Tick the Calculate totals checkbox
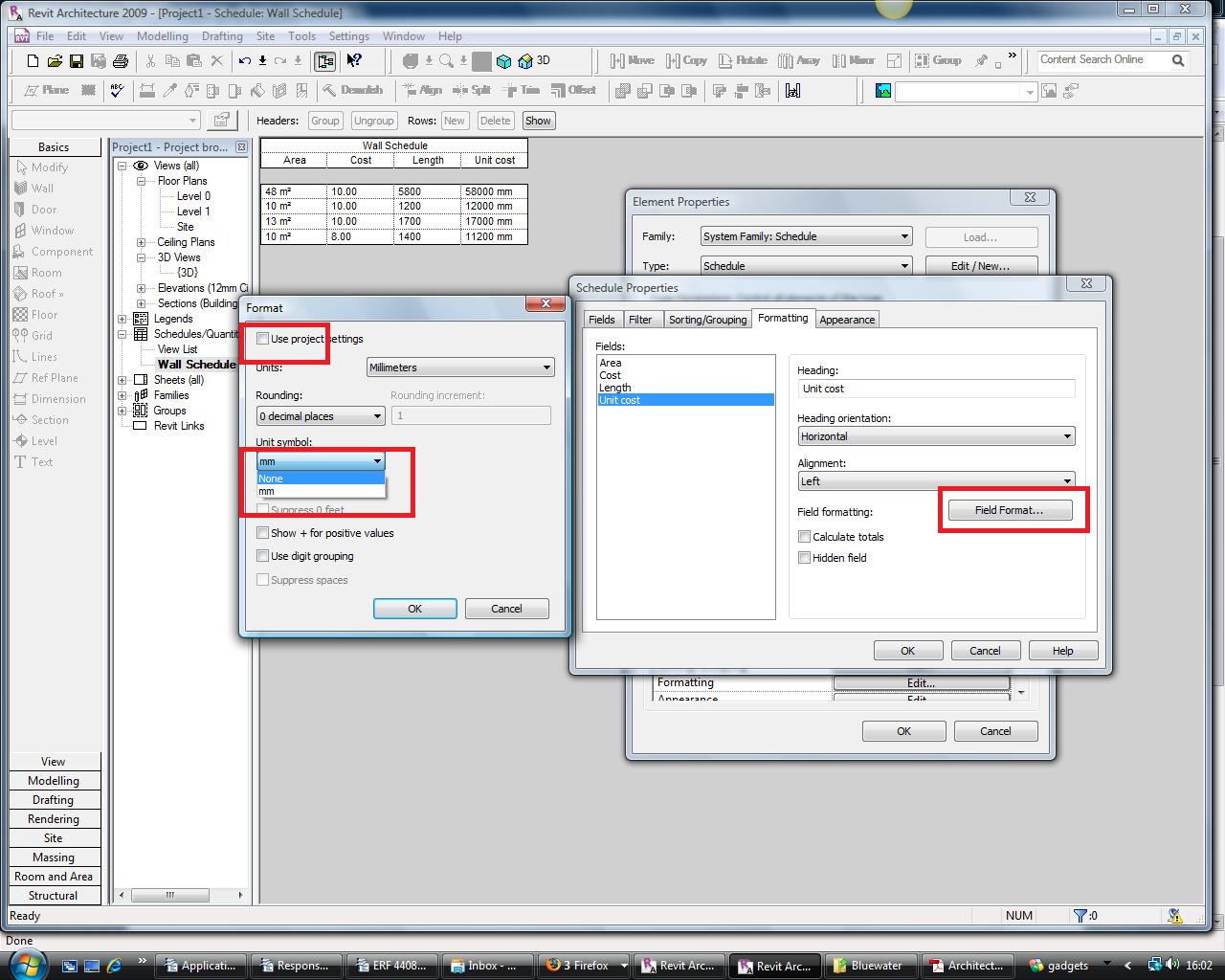This screenshot has width=1225, height=980. [805, 537]
